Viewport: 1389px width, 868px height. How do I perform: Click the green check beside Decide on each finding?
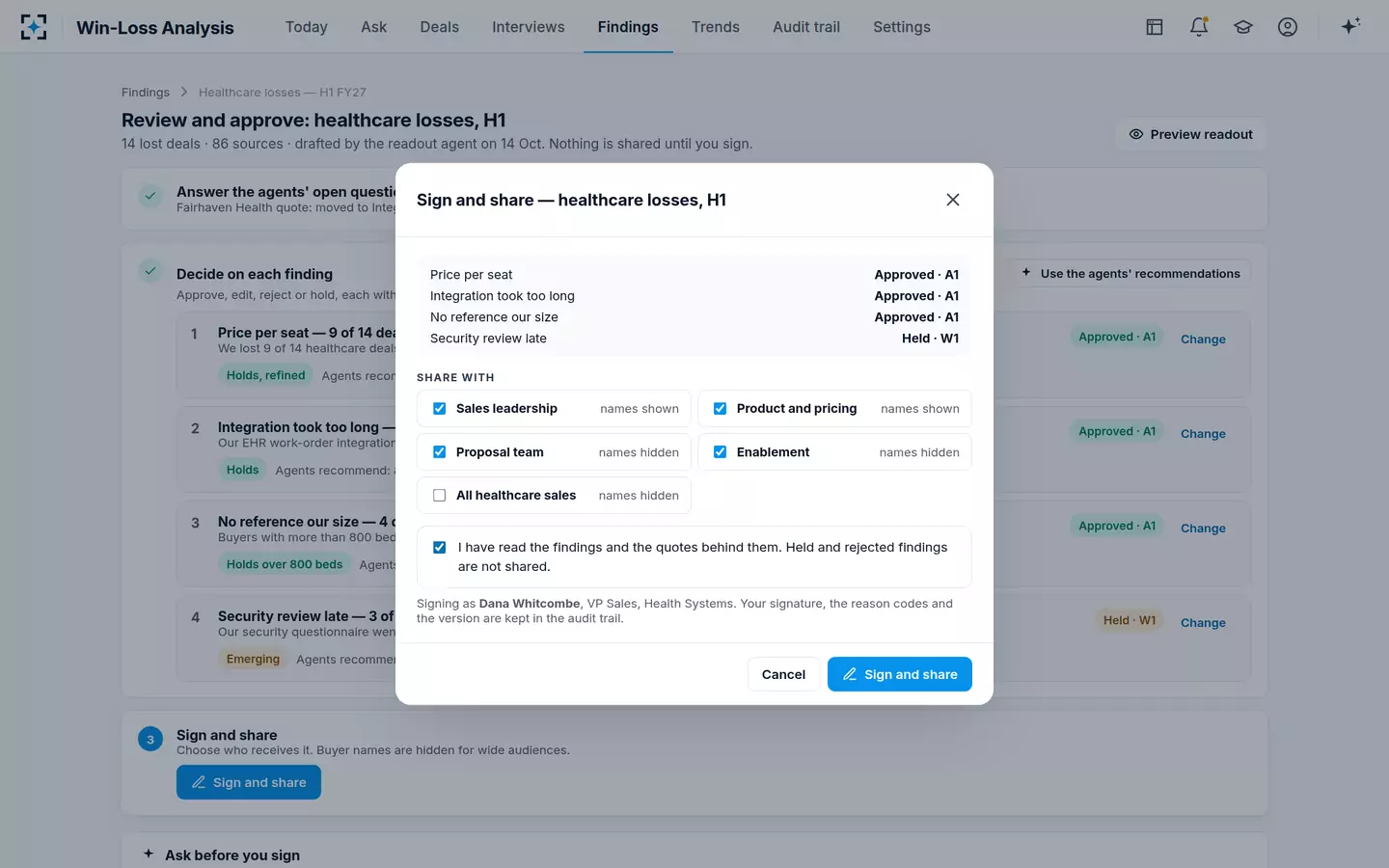[x=150, y=271]
